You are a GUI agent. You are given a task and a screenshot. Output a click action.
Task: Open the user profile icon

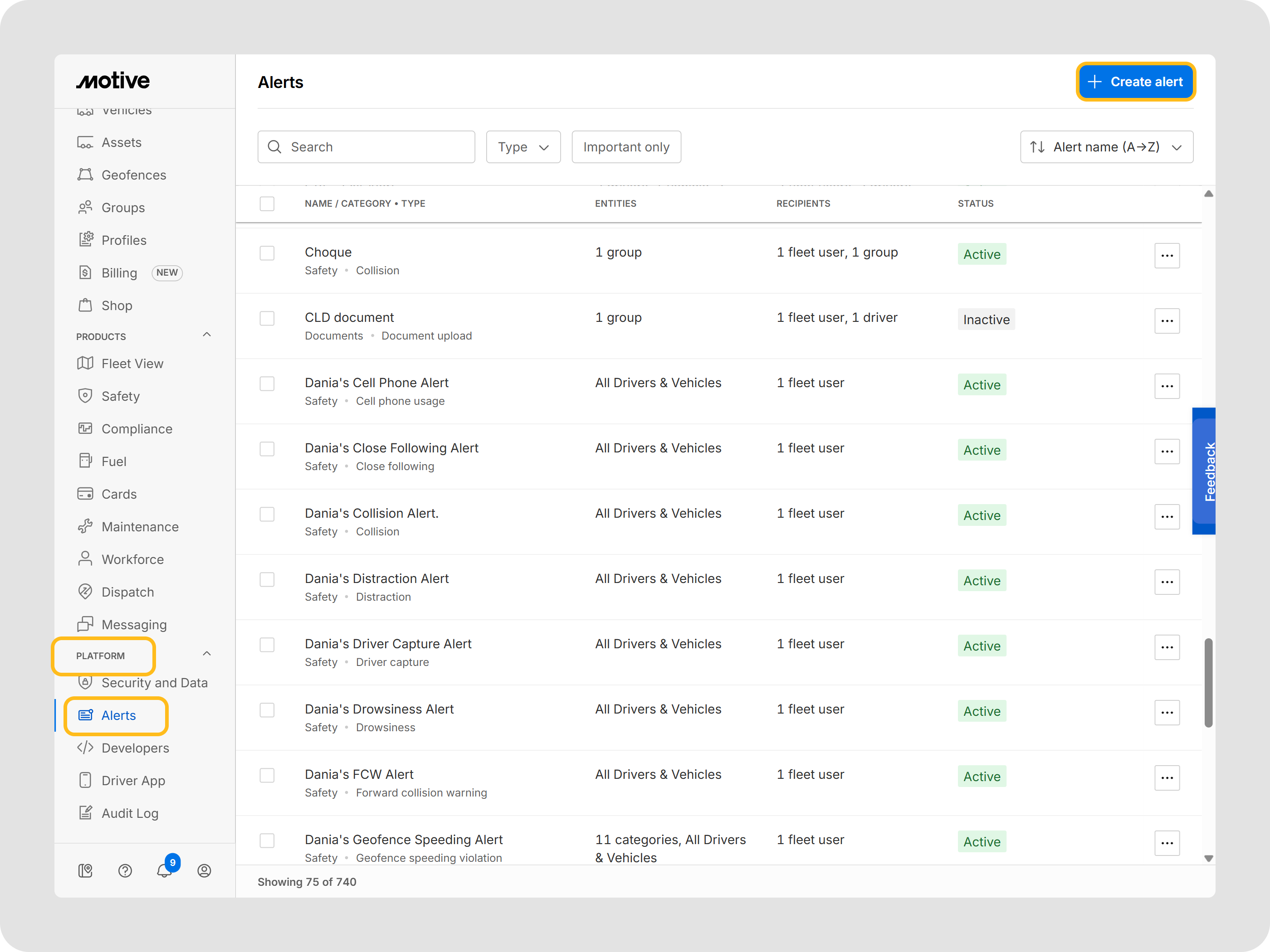coord(204,870)
